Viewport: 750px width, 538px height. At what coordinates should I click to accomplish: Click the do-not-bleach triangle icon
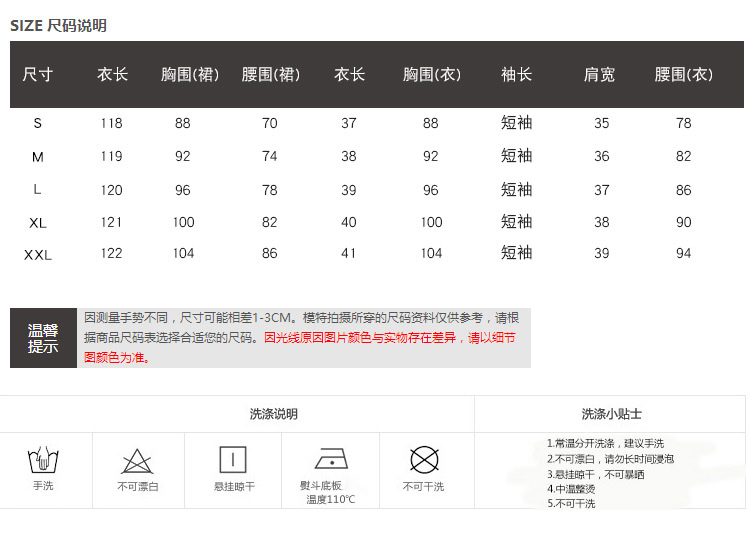tap(137, 461)
